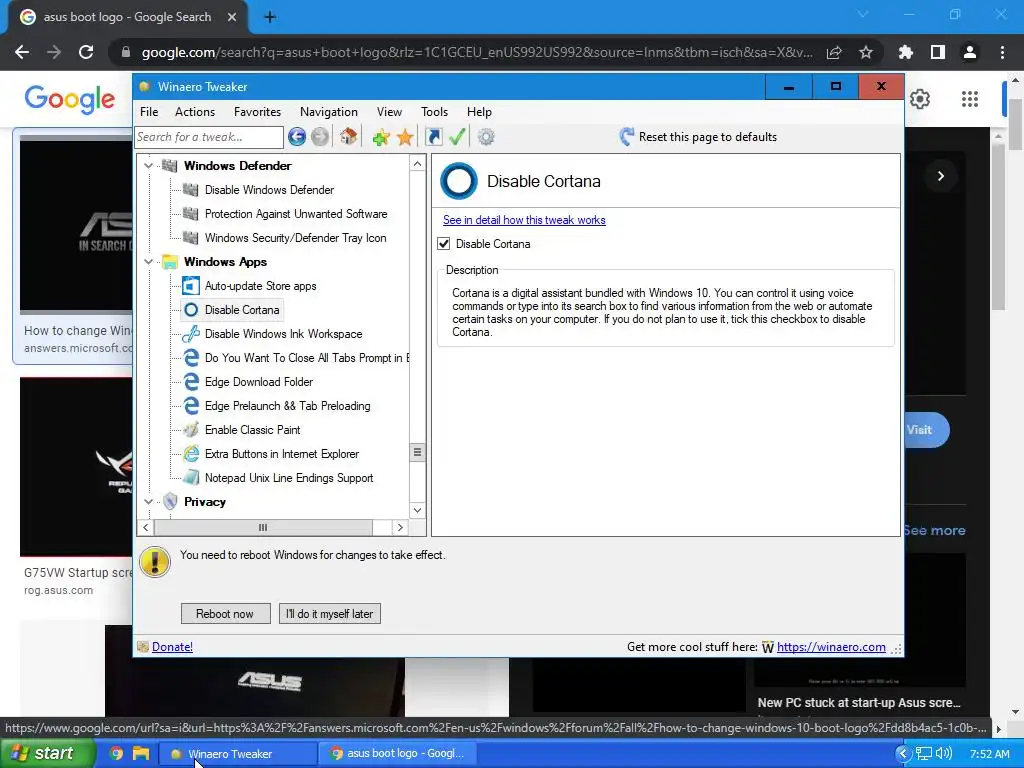Click the Reboot now button
1024x768 pixels.
pyautogui.click(x=225, y=613)
